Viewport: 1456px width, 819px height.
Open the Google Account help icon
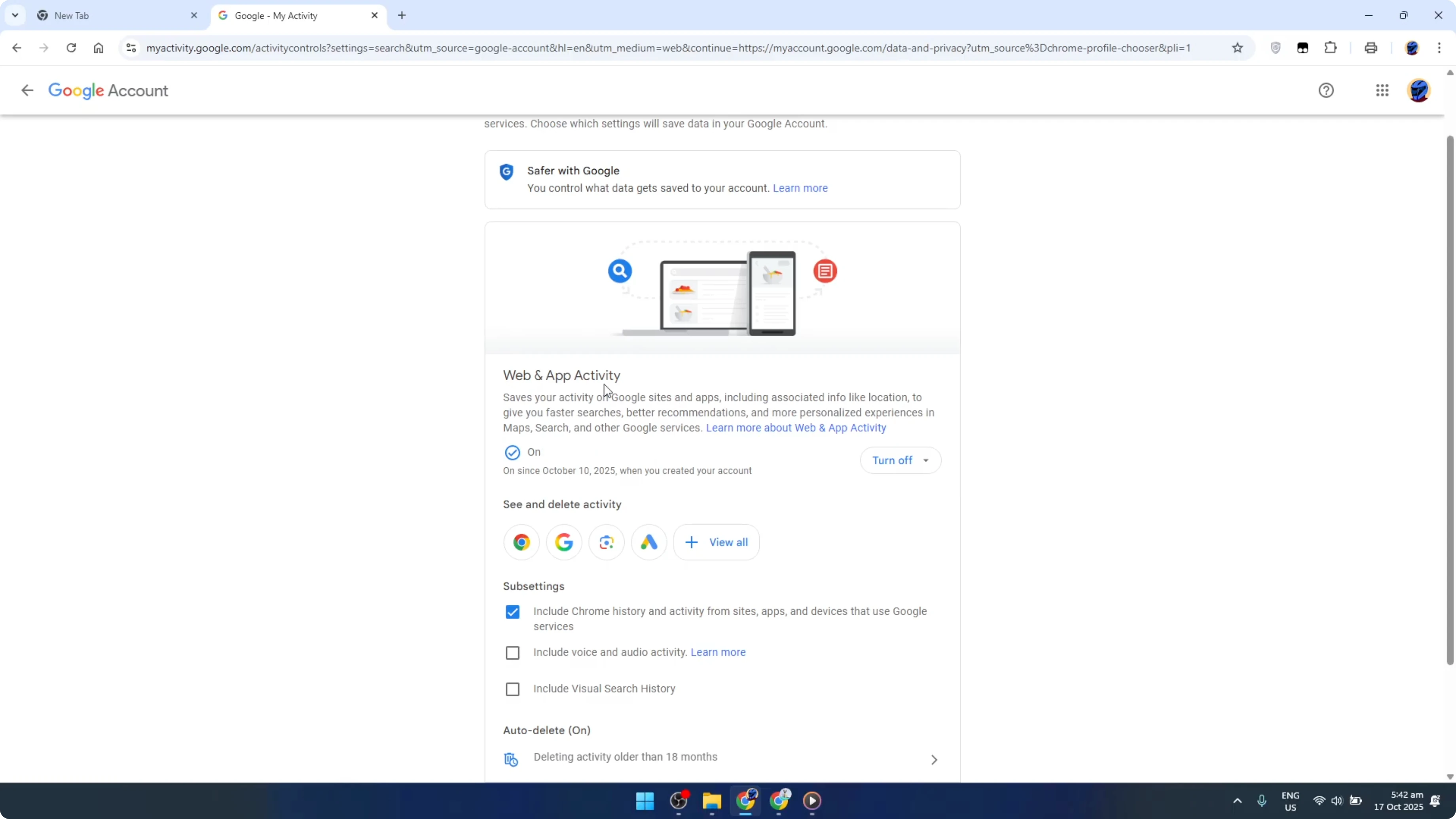coord(1326,91)
